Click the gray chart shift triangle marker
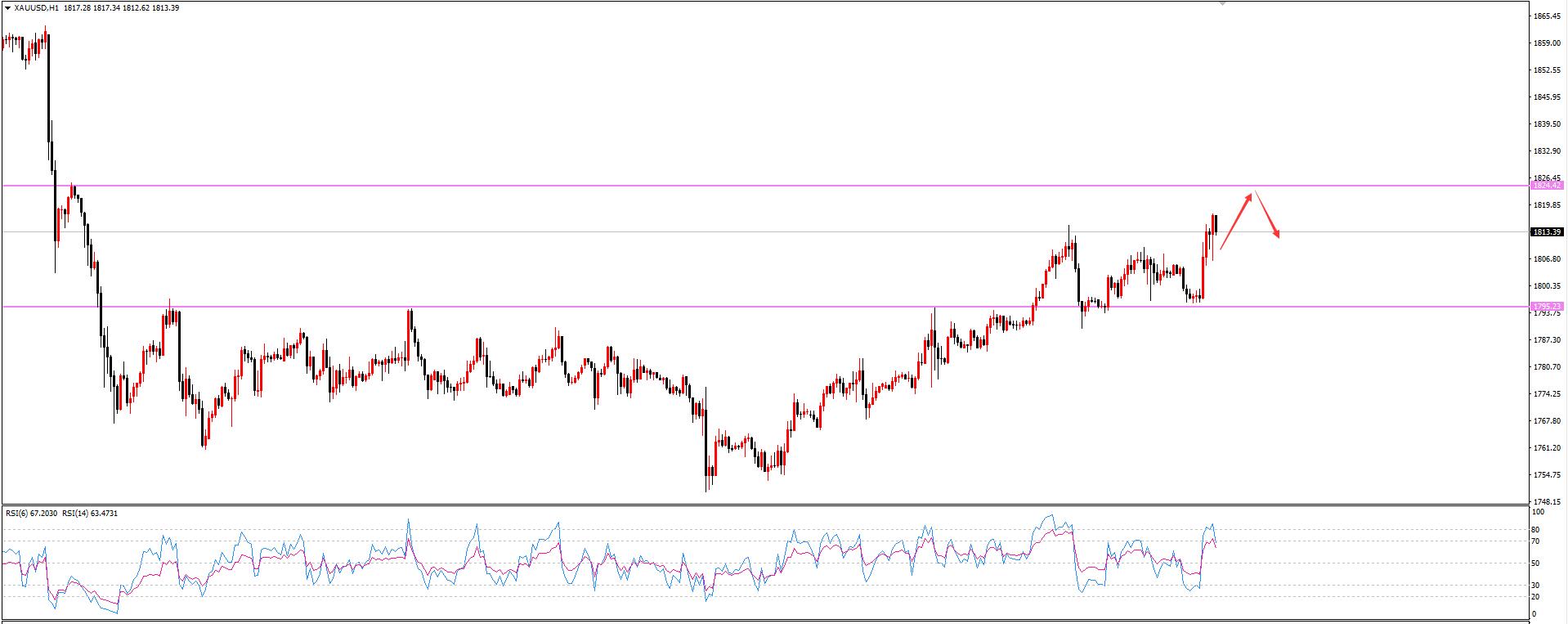 [1223, 2]
